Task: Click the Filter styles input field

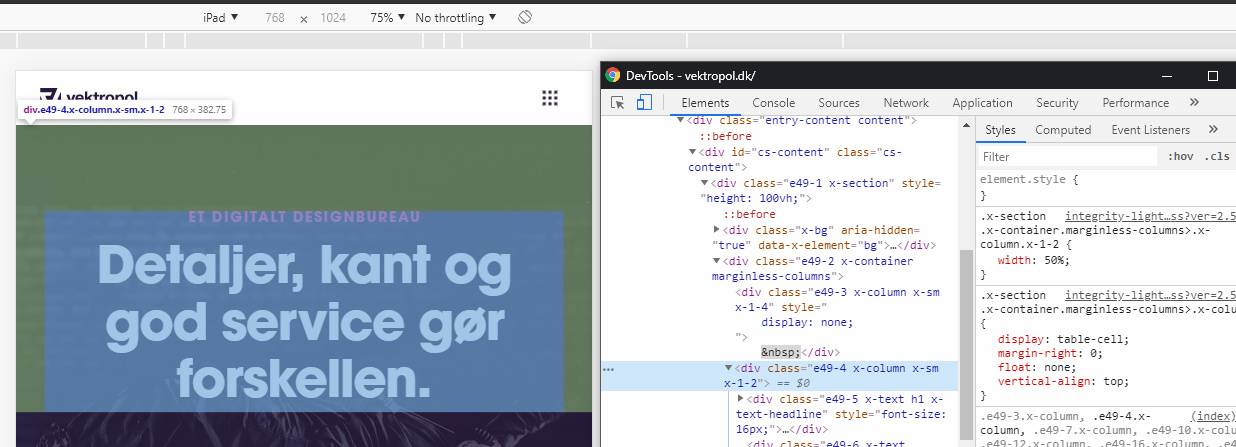Action: coord(1065,157)
